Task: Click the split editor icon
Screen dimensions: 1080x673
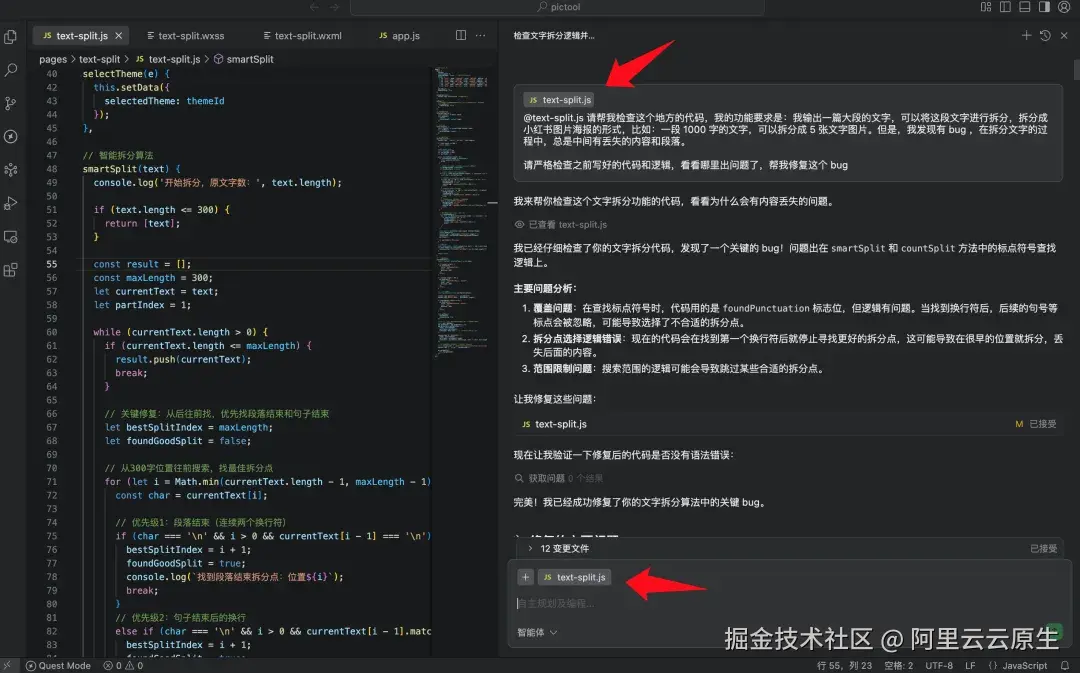Action: [461, 35]
